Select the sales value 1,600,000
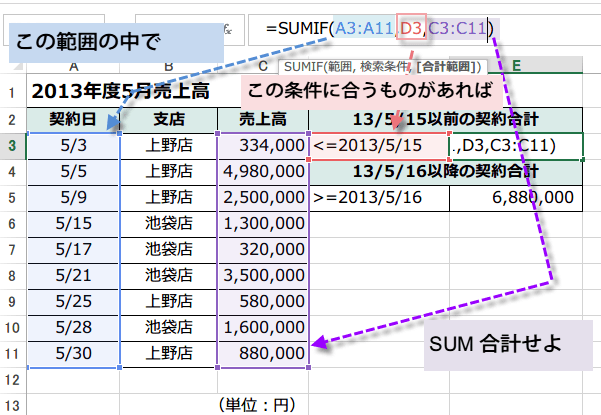Screen dimensions: 601x415 pos(263,328)
